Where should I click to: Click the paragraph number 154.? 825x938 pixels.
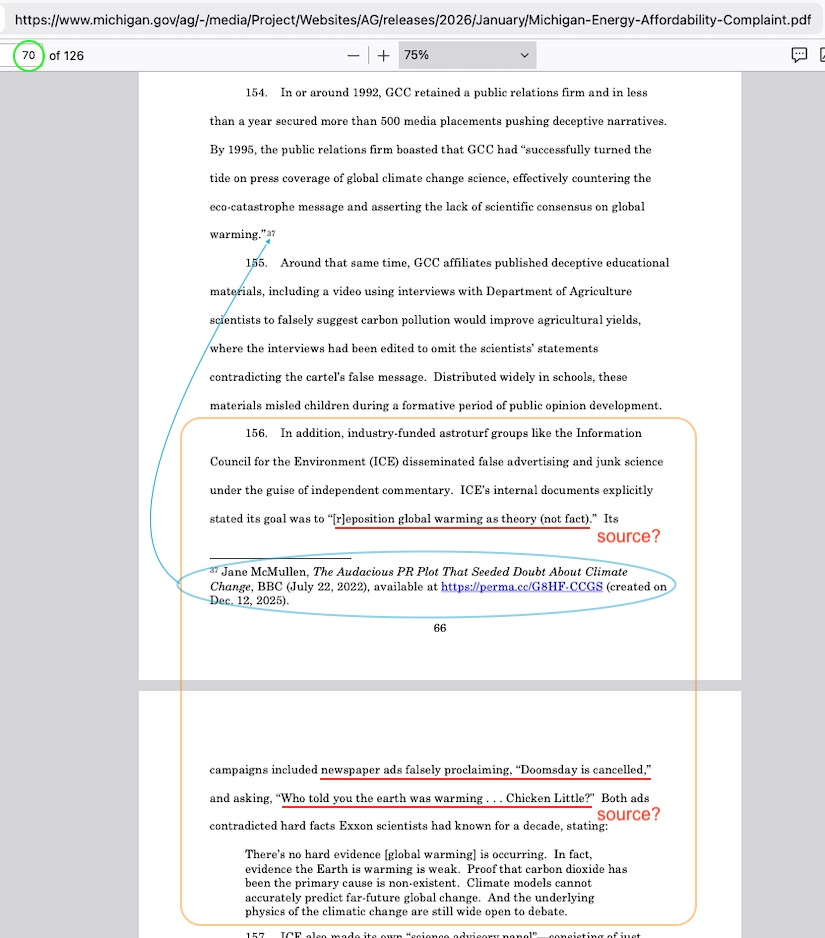[256, 93]
